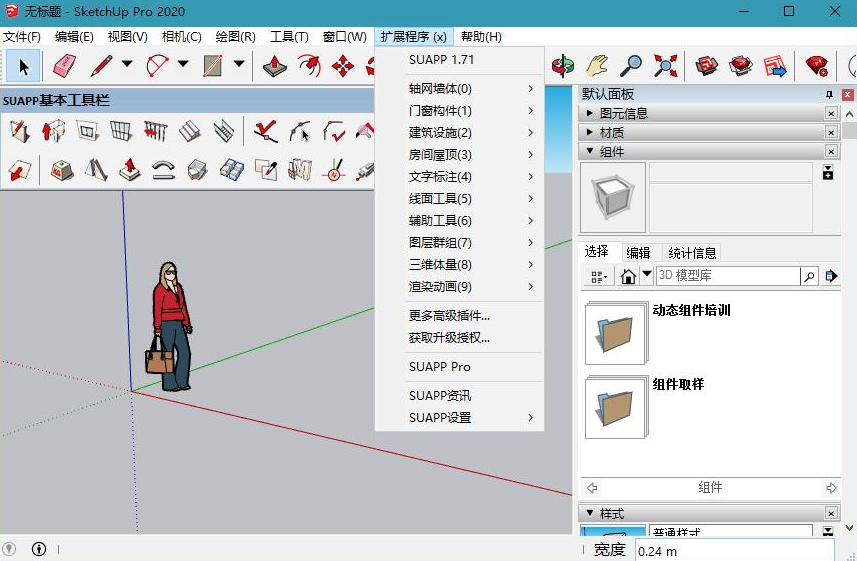Image resolution: width=857 pixels, height=561 pixels.
Task: Collapse the 组件 panel
Action: pos(589,151)
